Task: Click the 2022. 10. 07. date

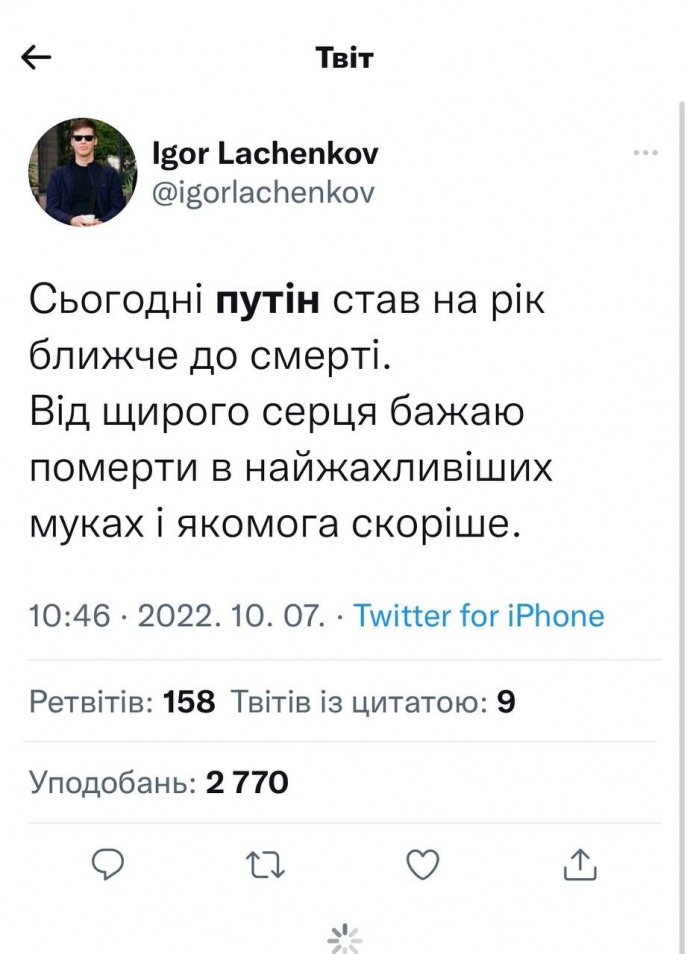Action: pos(231,615)
